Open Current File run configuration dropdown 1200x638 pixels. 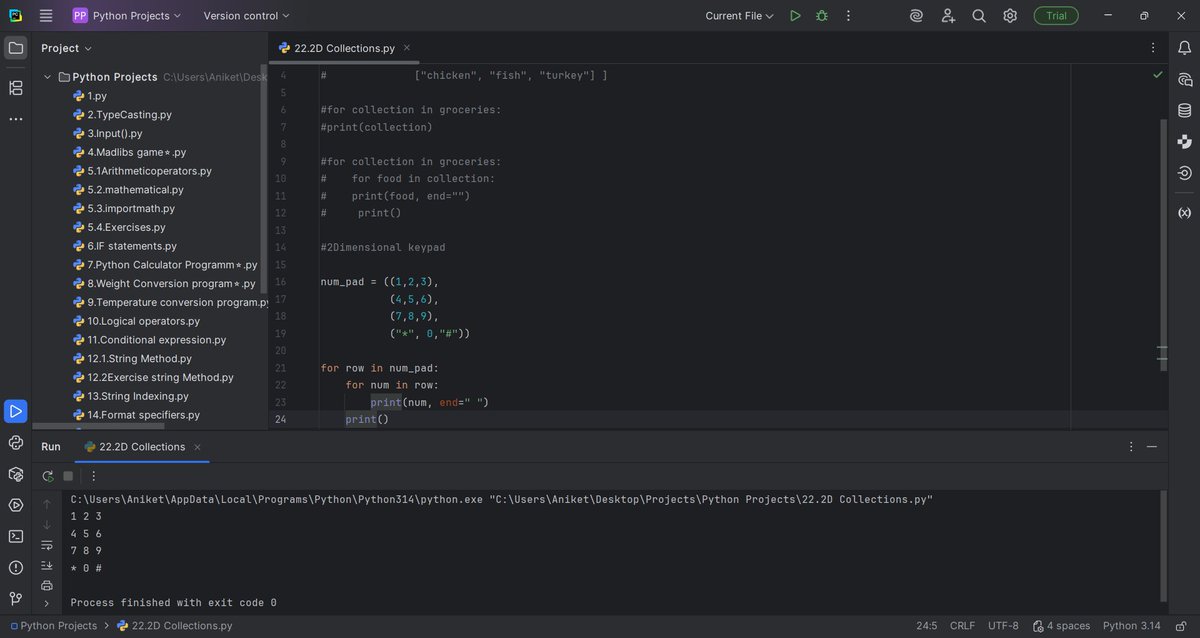point(739,16)
